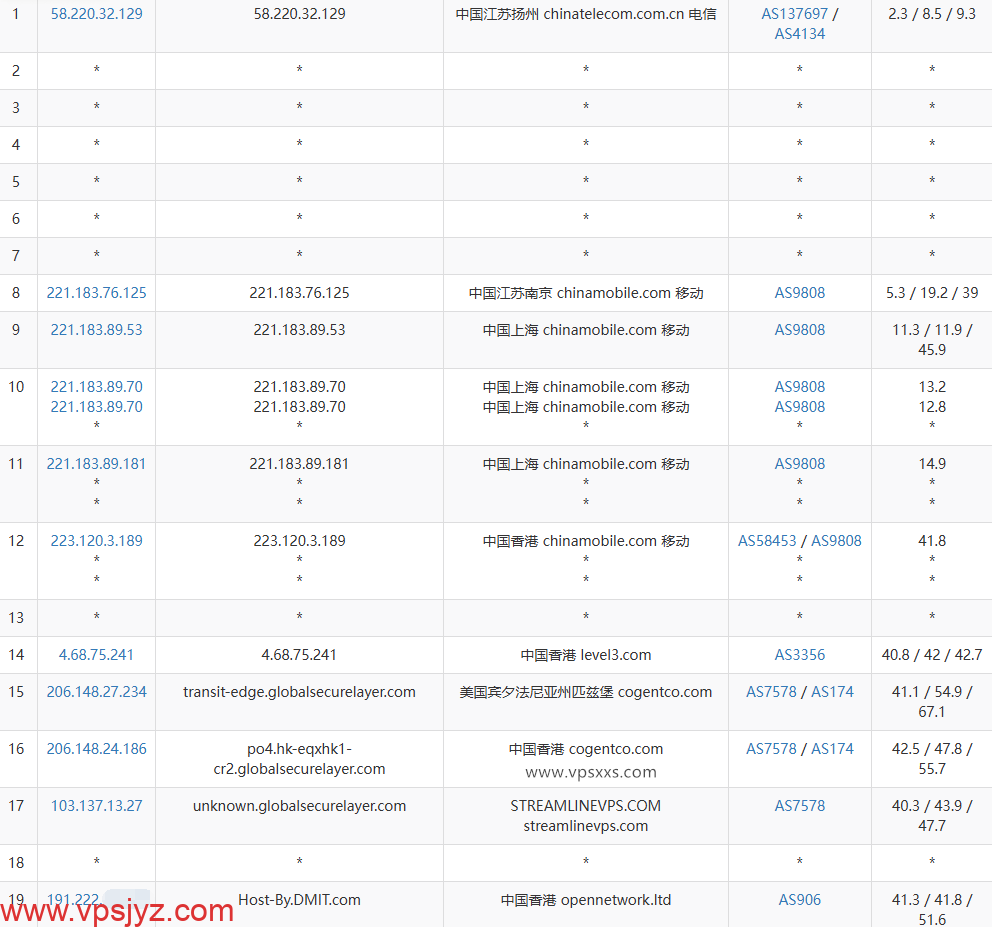The width and height of the screenshot is (992, 927).
Task: Open IP link 221.183.89.181 in hop 11
Action: point(97,464)
